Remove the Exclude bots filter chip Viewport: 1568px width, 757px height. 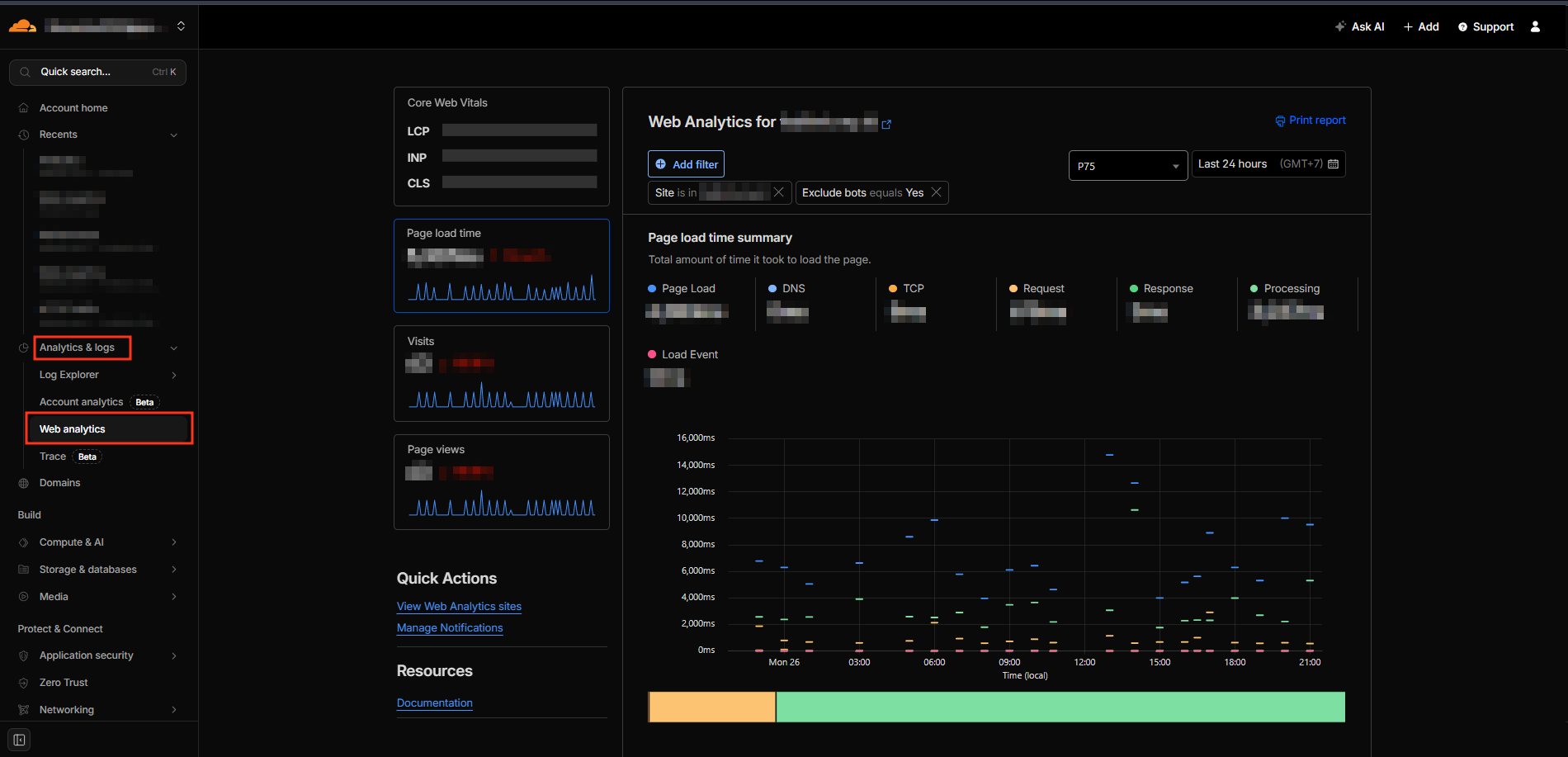pos(937,192)
